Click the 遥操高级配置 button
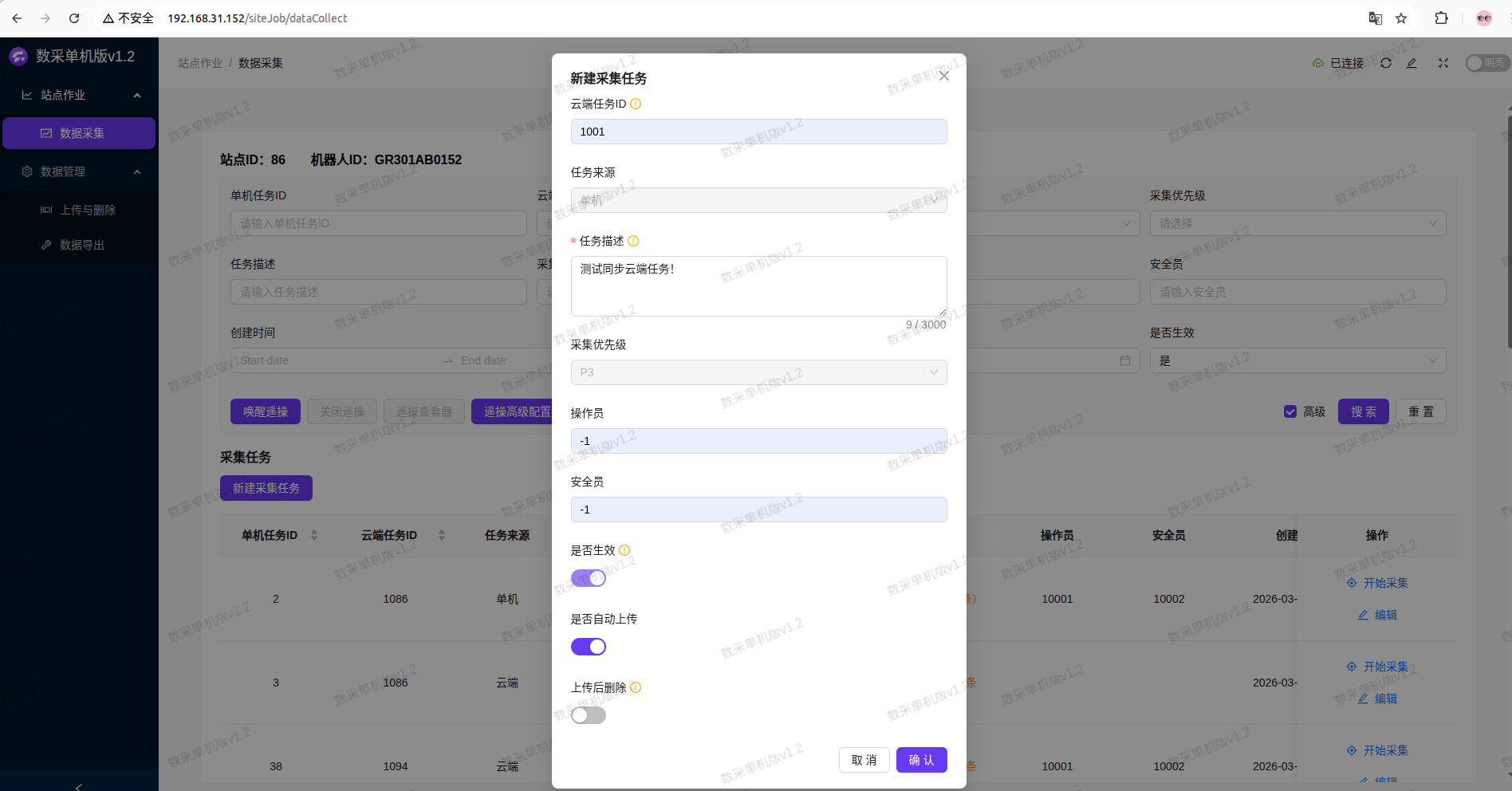The height and width of the screenshot is (791, 1512). [512, 411]
